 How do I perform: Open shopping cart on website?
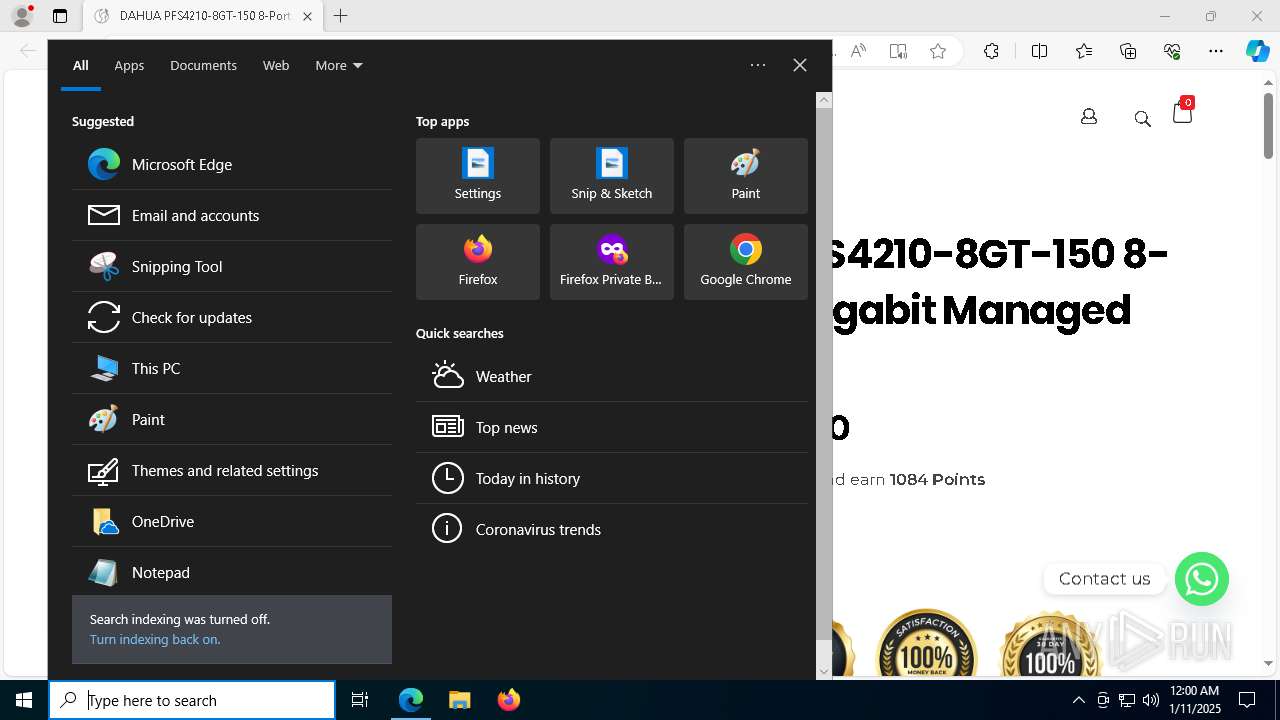pos(1182,112)
